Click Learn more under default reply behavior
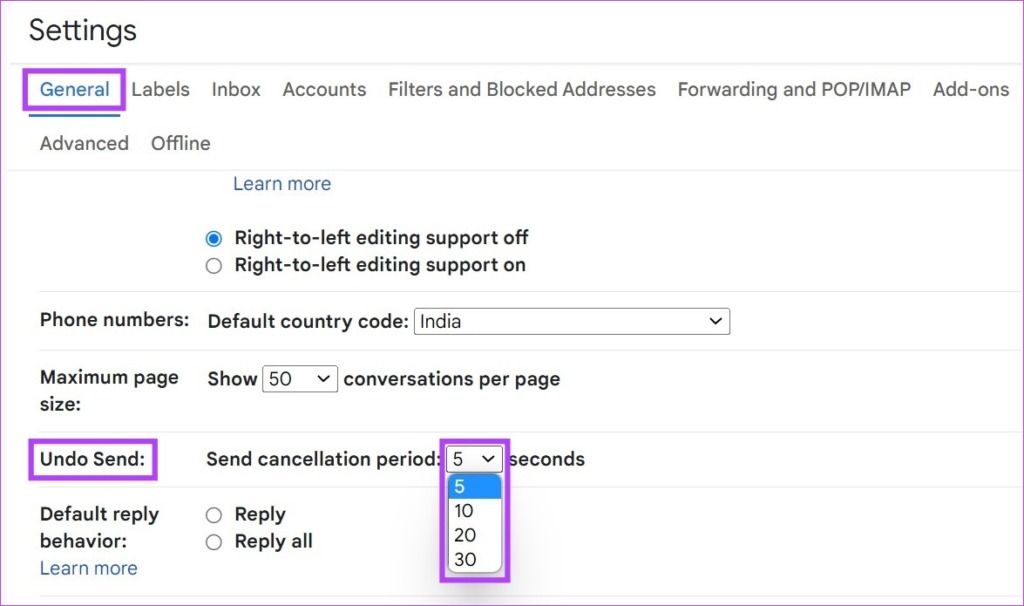This screenshot has height=606, width=1024. 88,568
